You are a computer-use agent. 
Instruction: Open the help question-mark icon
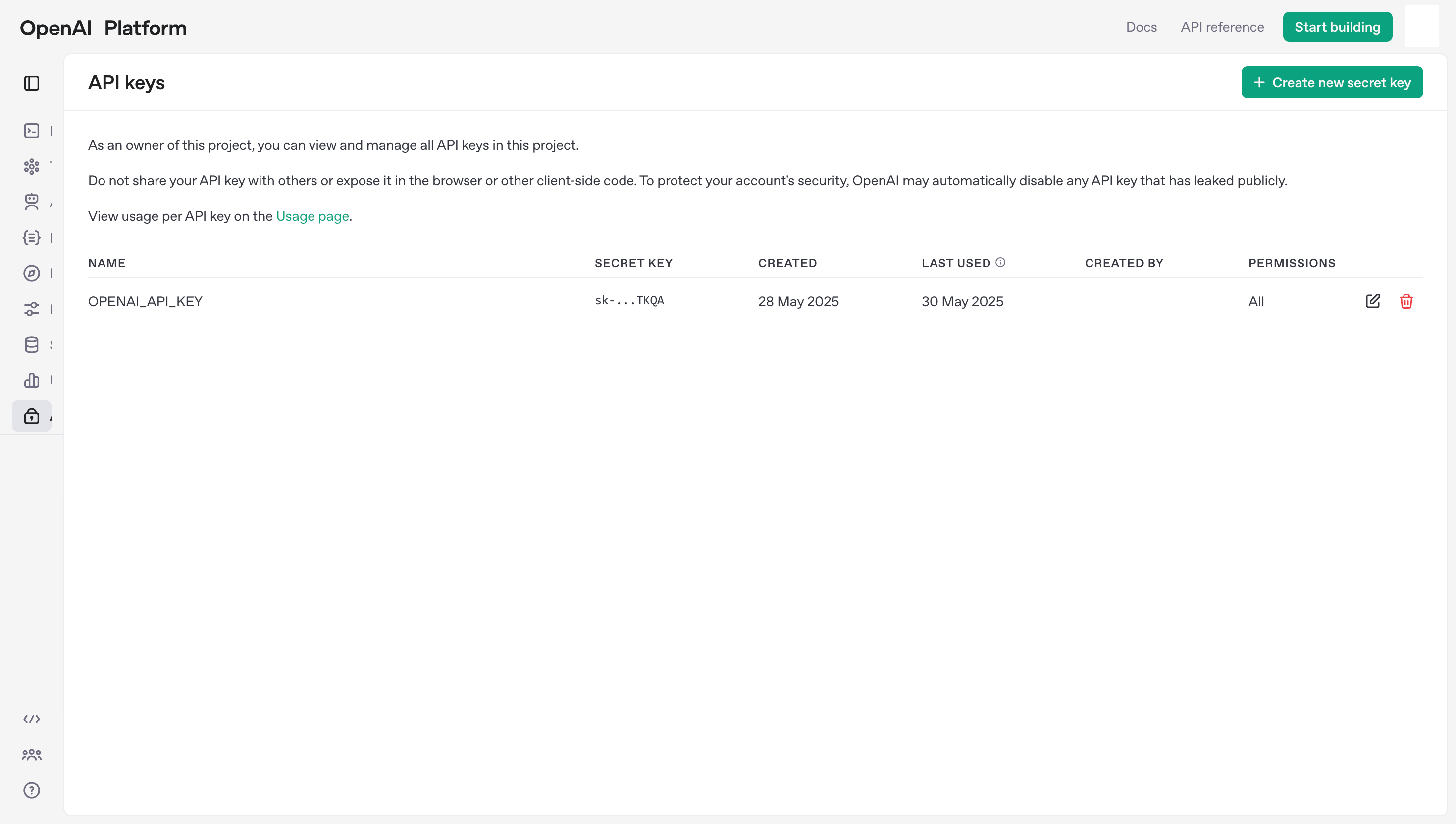pyautogui.click(x=32, y=790)
